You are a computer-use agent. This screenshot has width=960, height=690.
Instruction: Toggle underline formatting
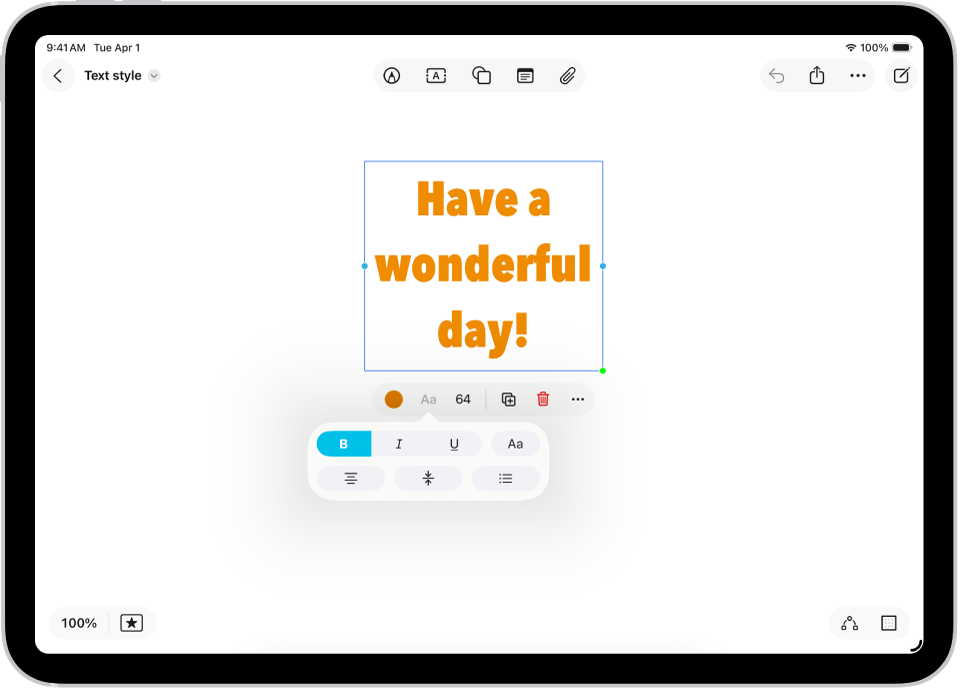pyautogui.click(x=454, y=443)
